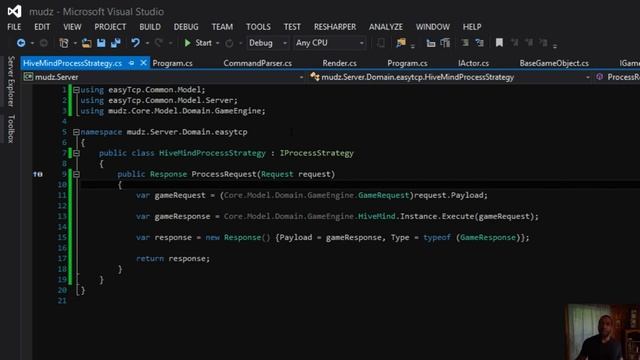This screenshot has width=640, height=360.
Task: Click the Save floppy disk icon
Action: [101, 43]
